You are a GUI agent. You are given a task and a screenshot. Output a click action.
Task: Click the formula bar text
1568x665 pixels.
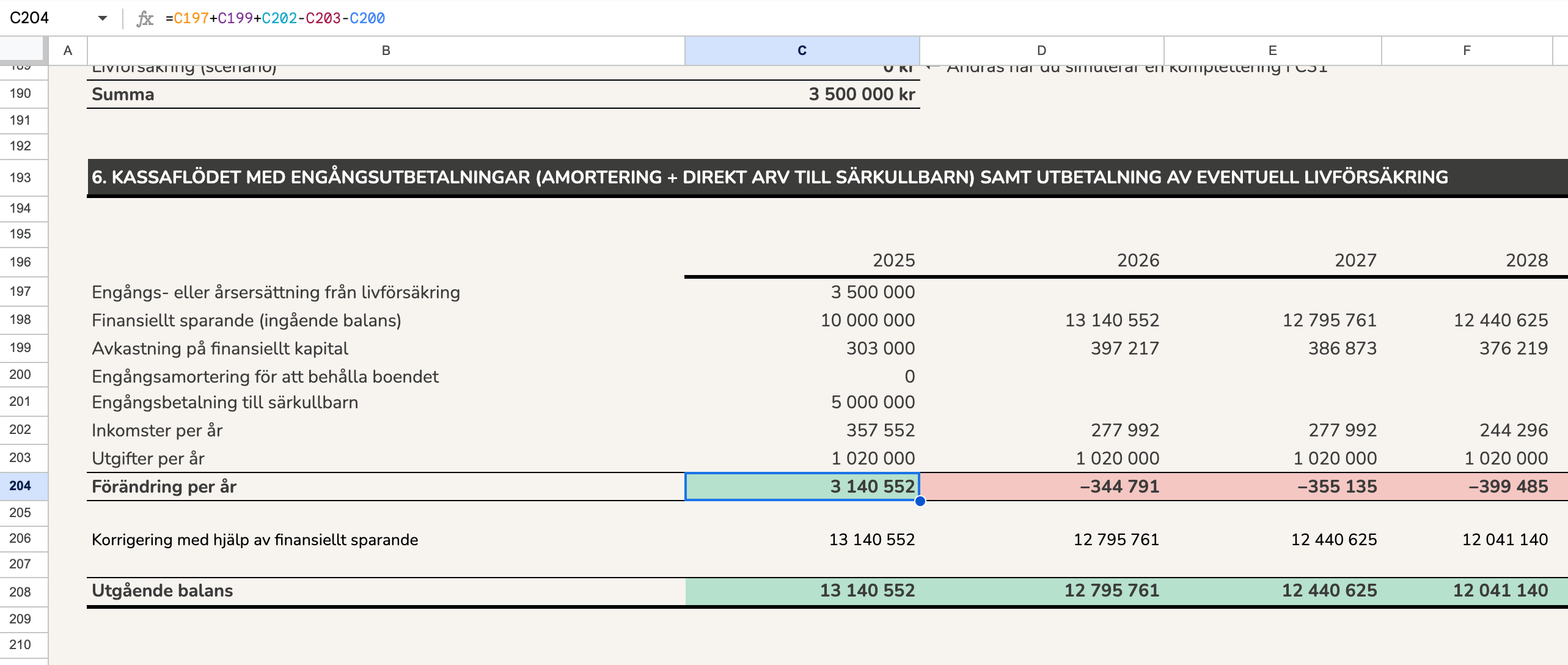point(275,18)
